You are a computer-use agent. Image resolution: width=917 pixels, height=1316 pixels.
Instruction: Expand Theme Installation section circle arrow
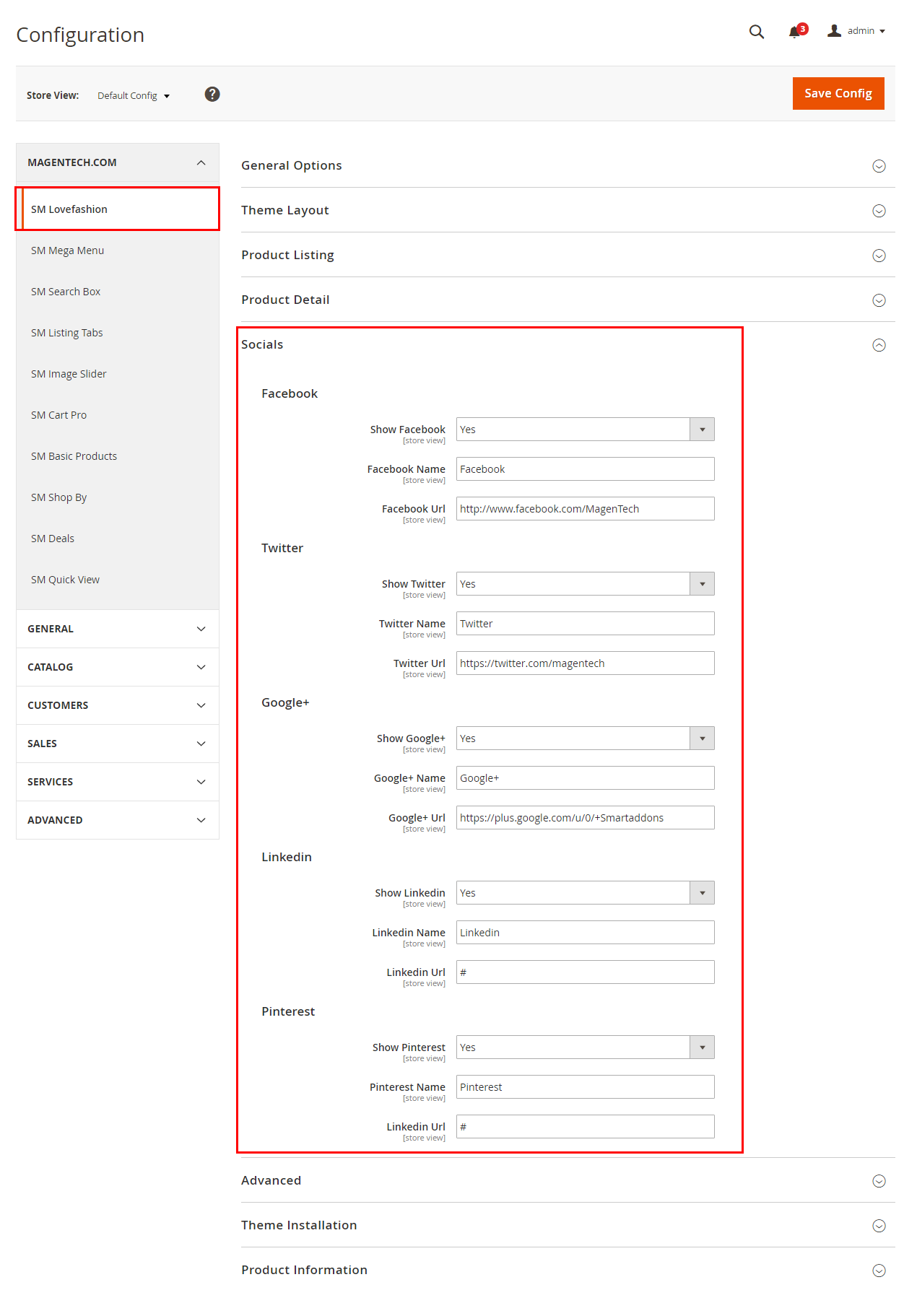click(879, 1226)
